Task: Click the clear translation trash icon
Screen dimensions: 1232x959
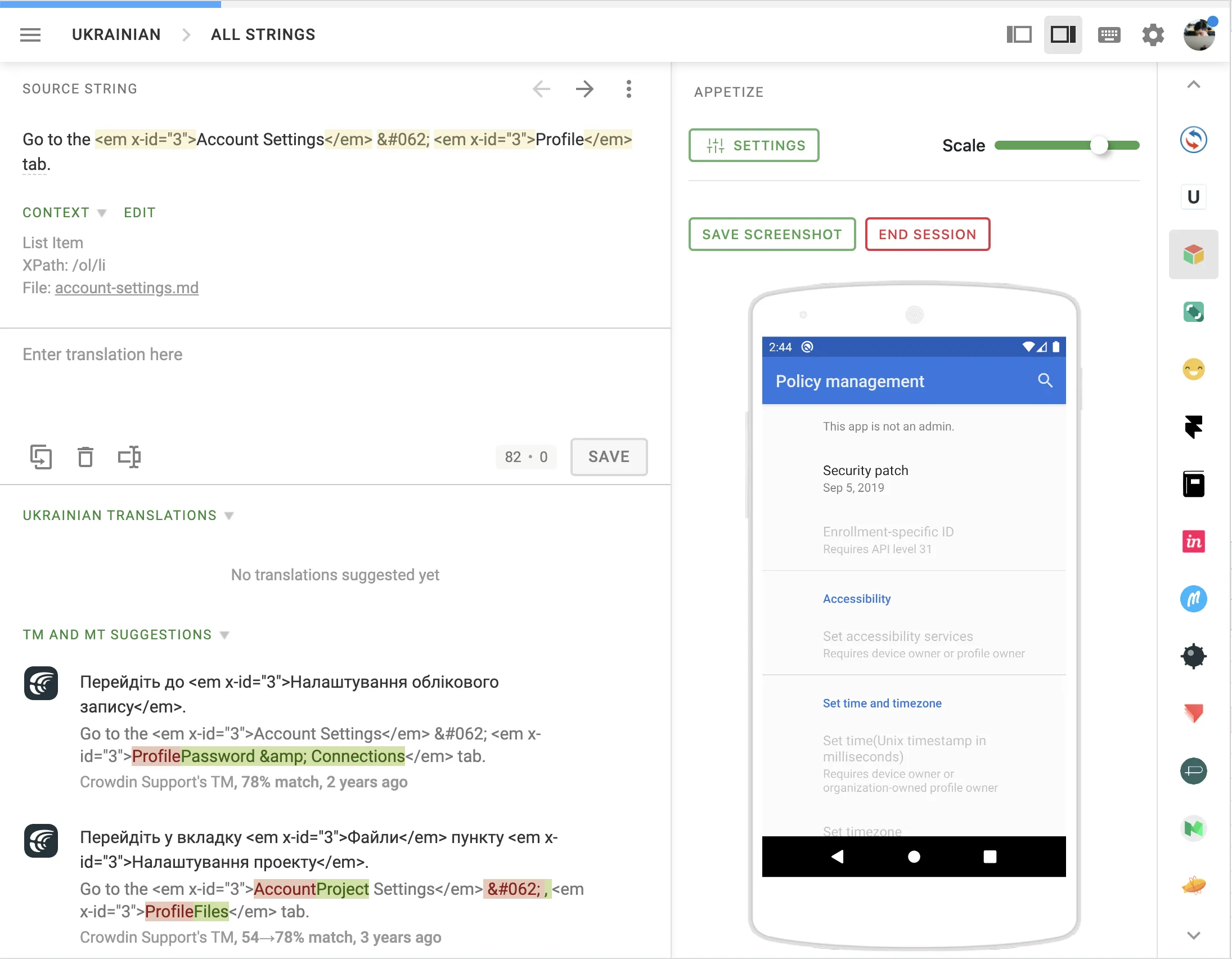Action: [85, 456]
